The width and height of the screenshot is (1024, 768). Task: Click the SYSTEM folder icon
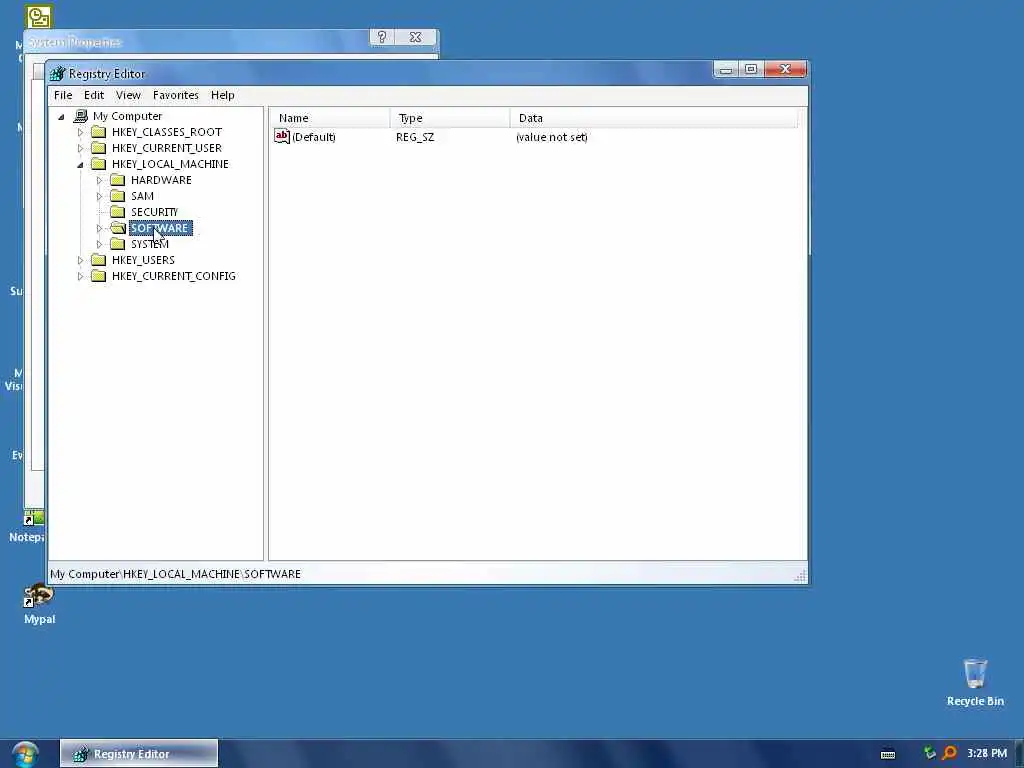pos(118,244)
